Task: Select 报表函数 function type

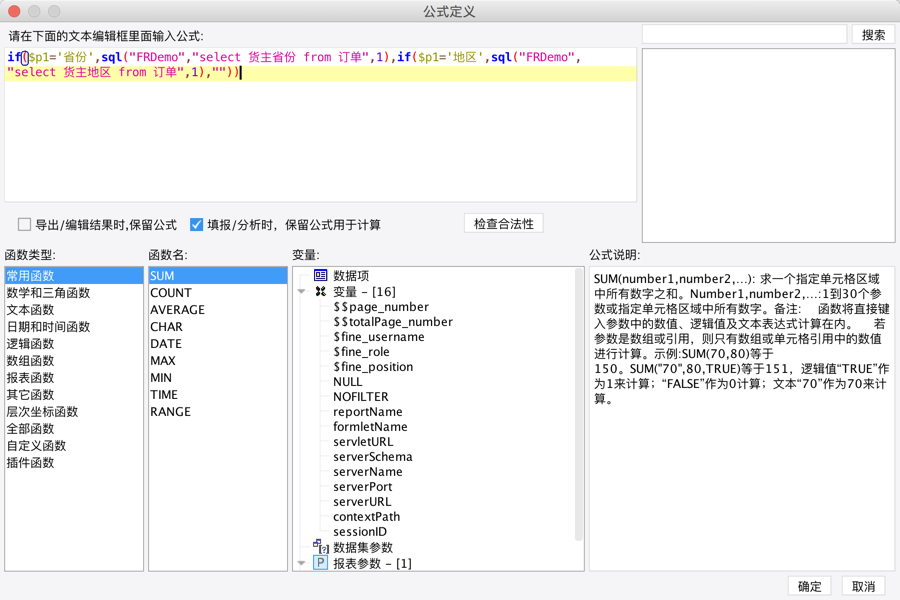Action: click(74, 377)
